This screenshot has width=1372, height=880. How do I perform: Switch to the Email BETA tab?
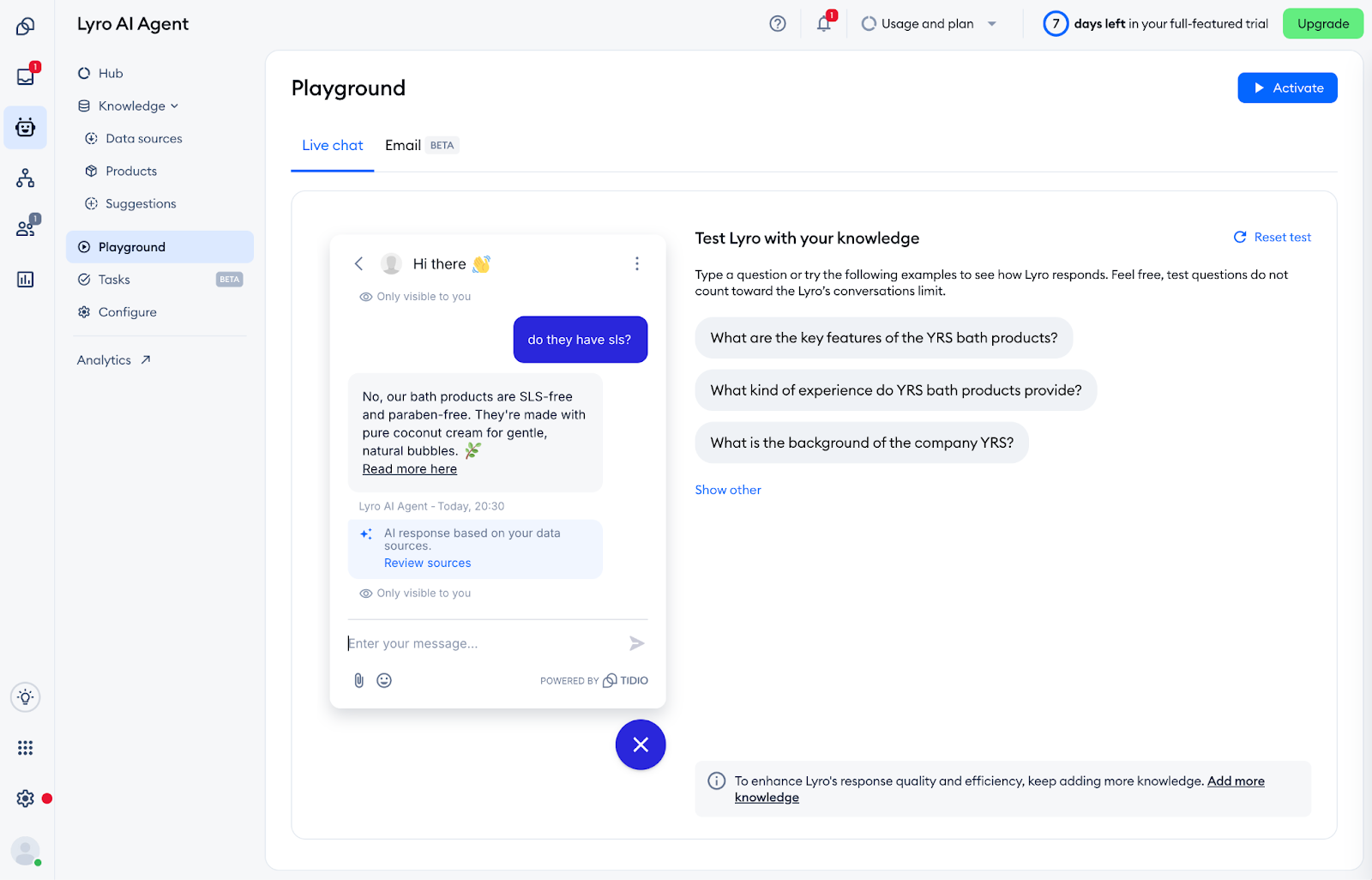(403, 145)
